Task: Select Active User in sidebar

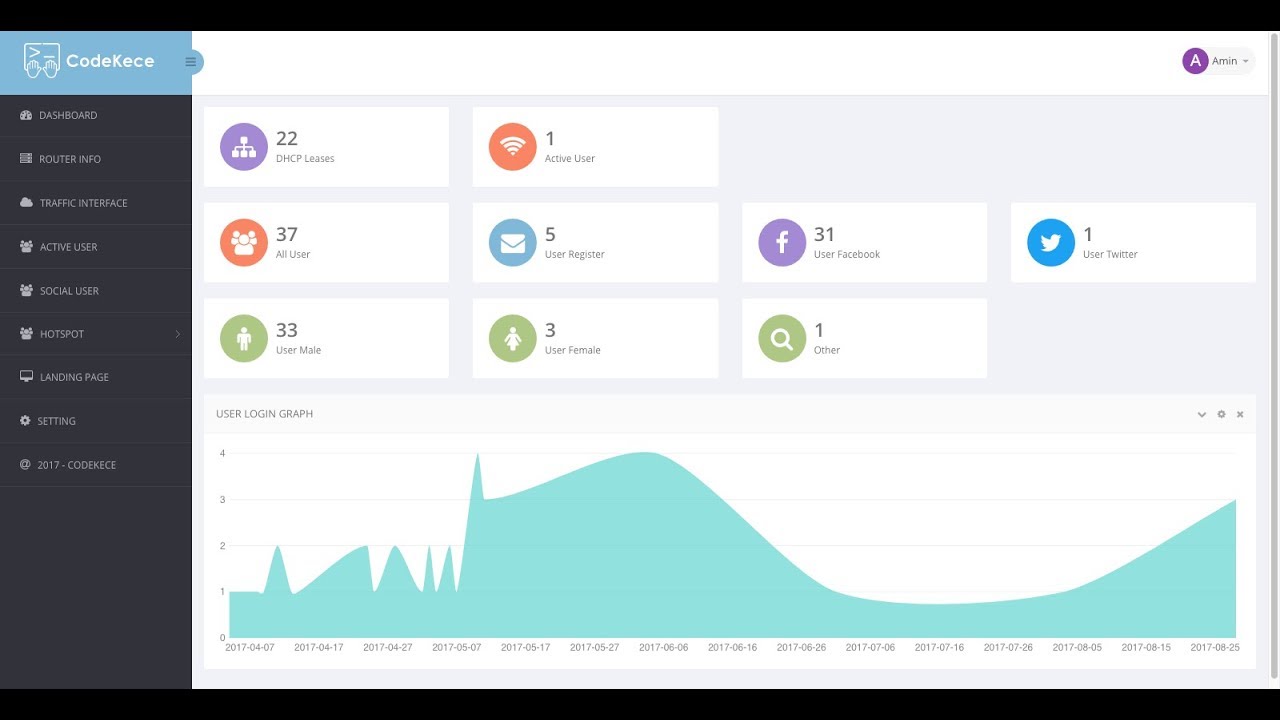Action: tap(95, 247)
